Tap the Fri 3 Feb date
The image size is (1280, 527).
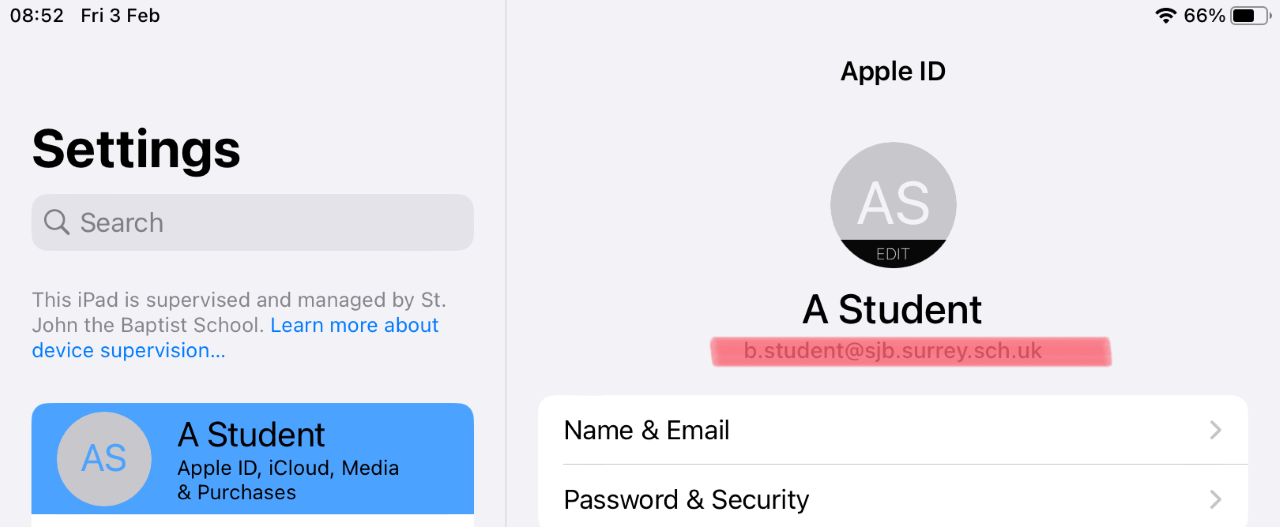tap(120, 16)
